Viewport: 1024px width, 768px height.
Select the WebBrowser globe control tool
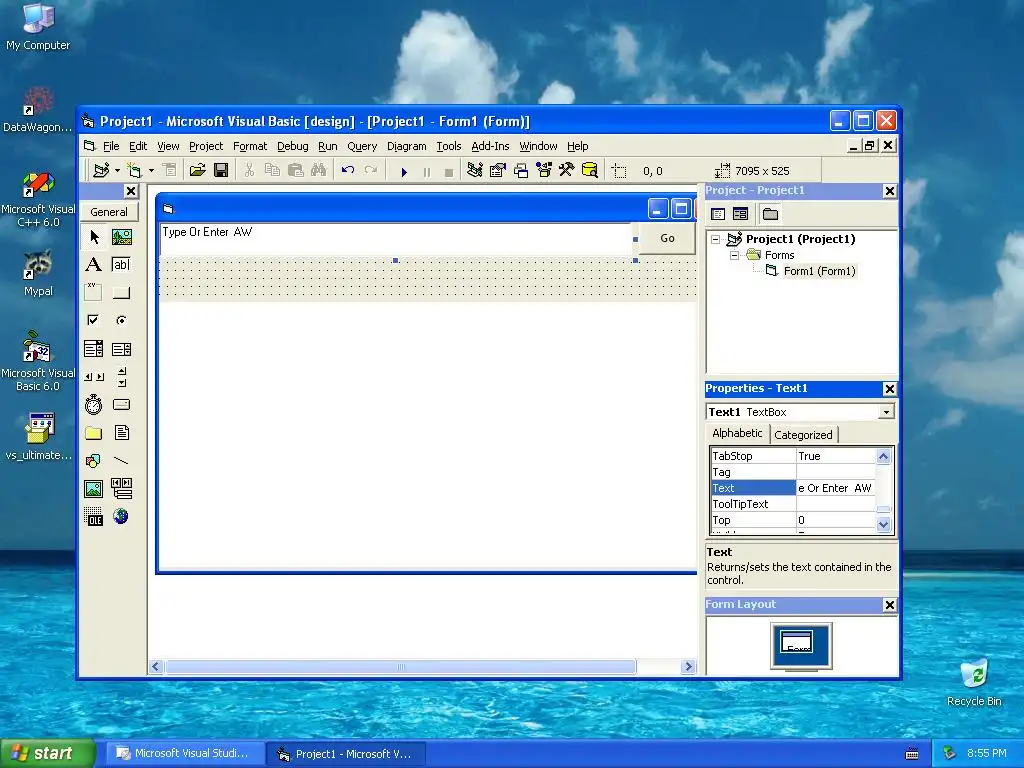[121, 517]
